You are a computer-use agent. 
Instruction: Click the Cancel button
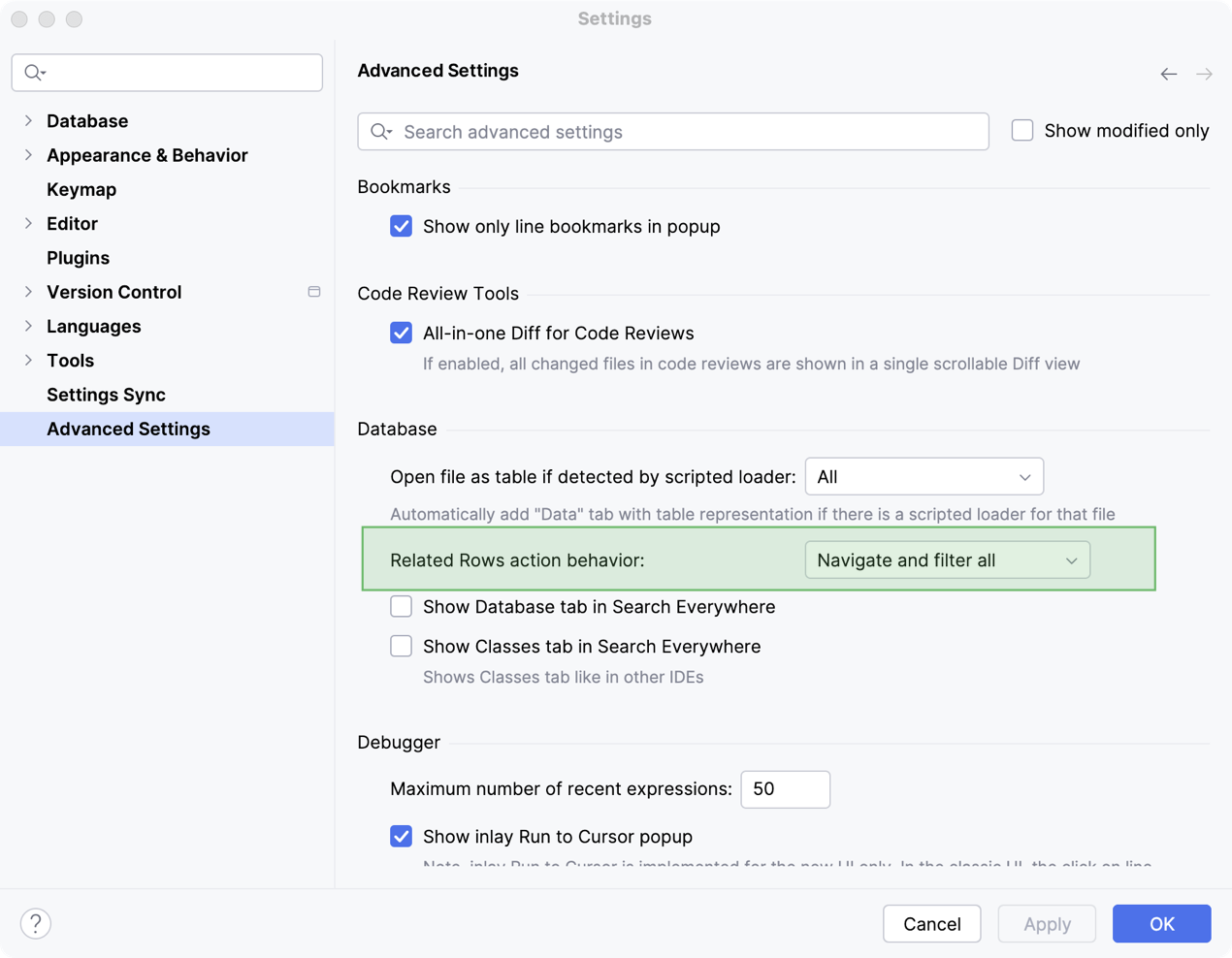(x=931, y=924)
